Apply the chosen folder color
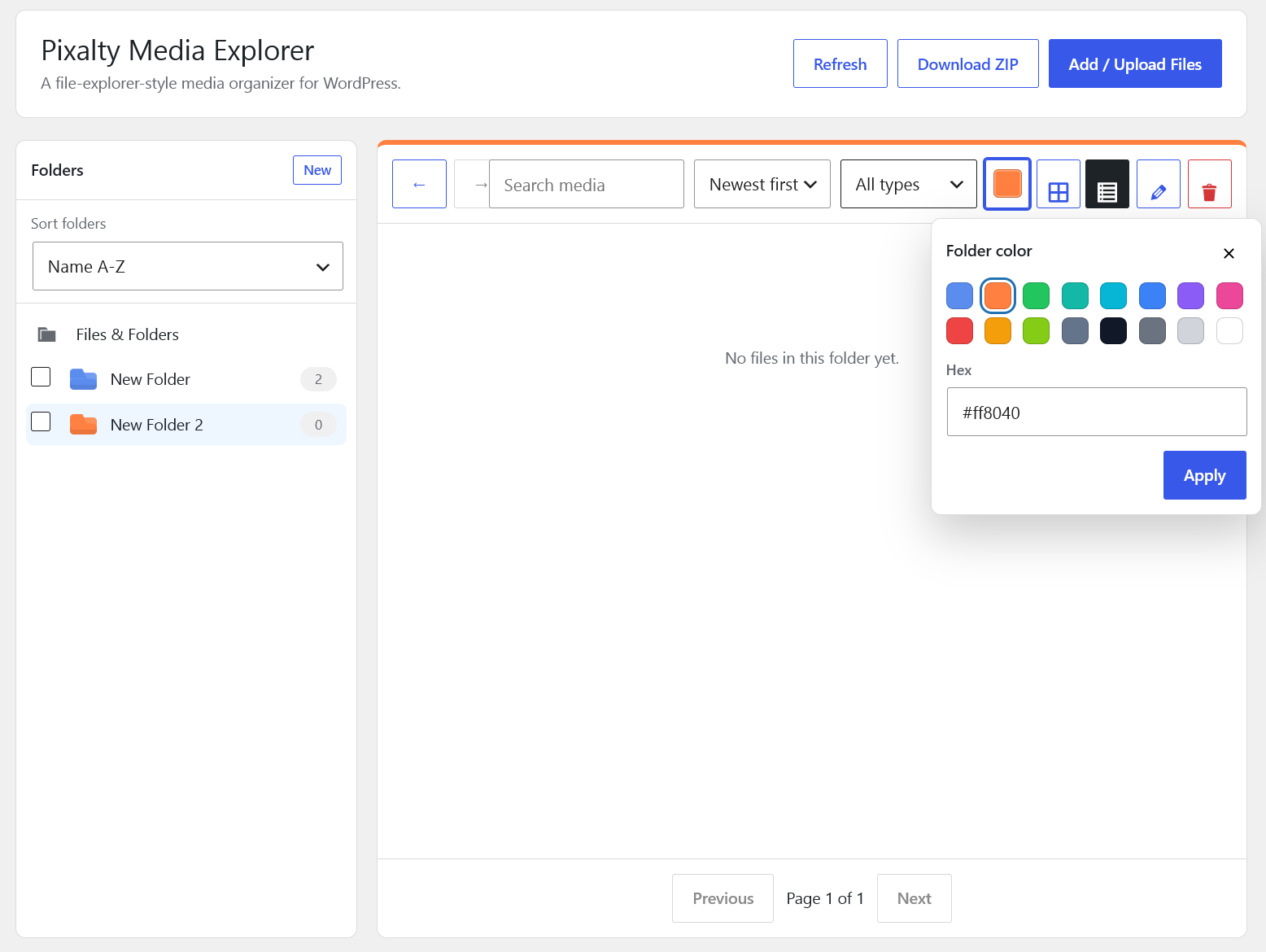This screenshot has width=1266, height=952. [x=1205, y=475]
